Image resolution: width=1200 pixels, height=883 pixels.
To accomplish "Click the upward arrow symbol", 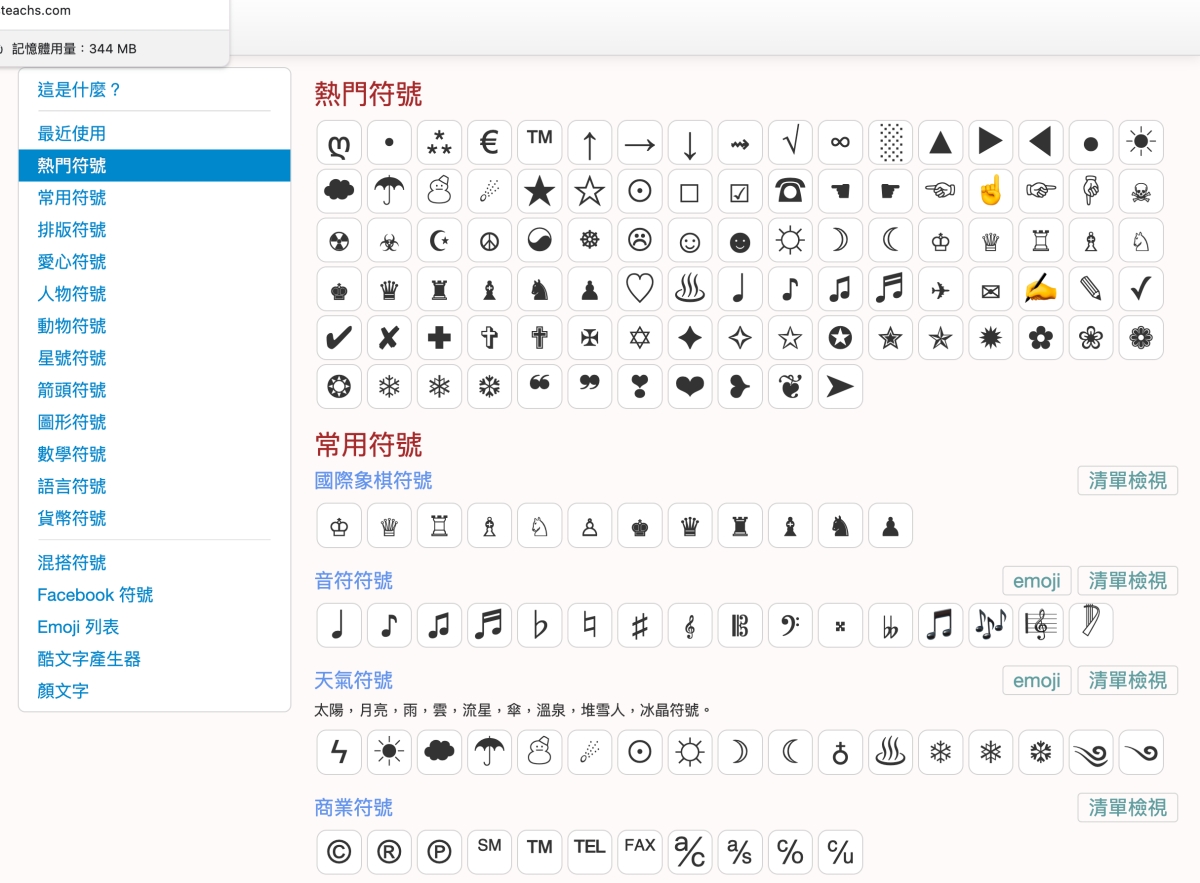I will tap(590, 143).
